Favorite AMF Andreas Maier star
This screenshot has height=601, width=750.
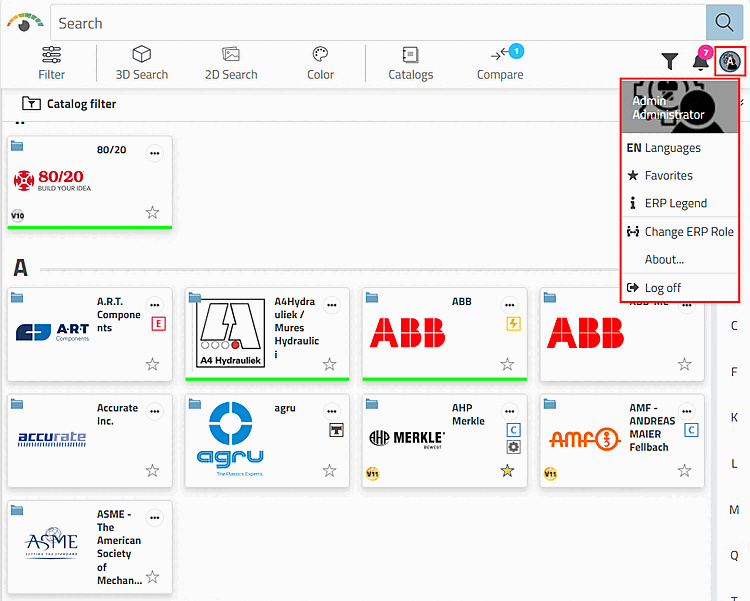point(684,471)
